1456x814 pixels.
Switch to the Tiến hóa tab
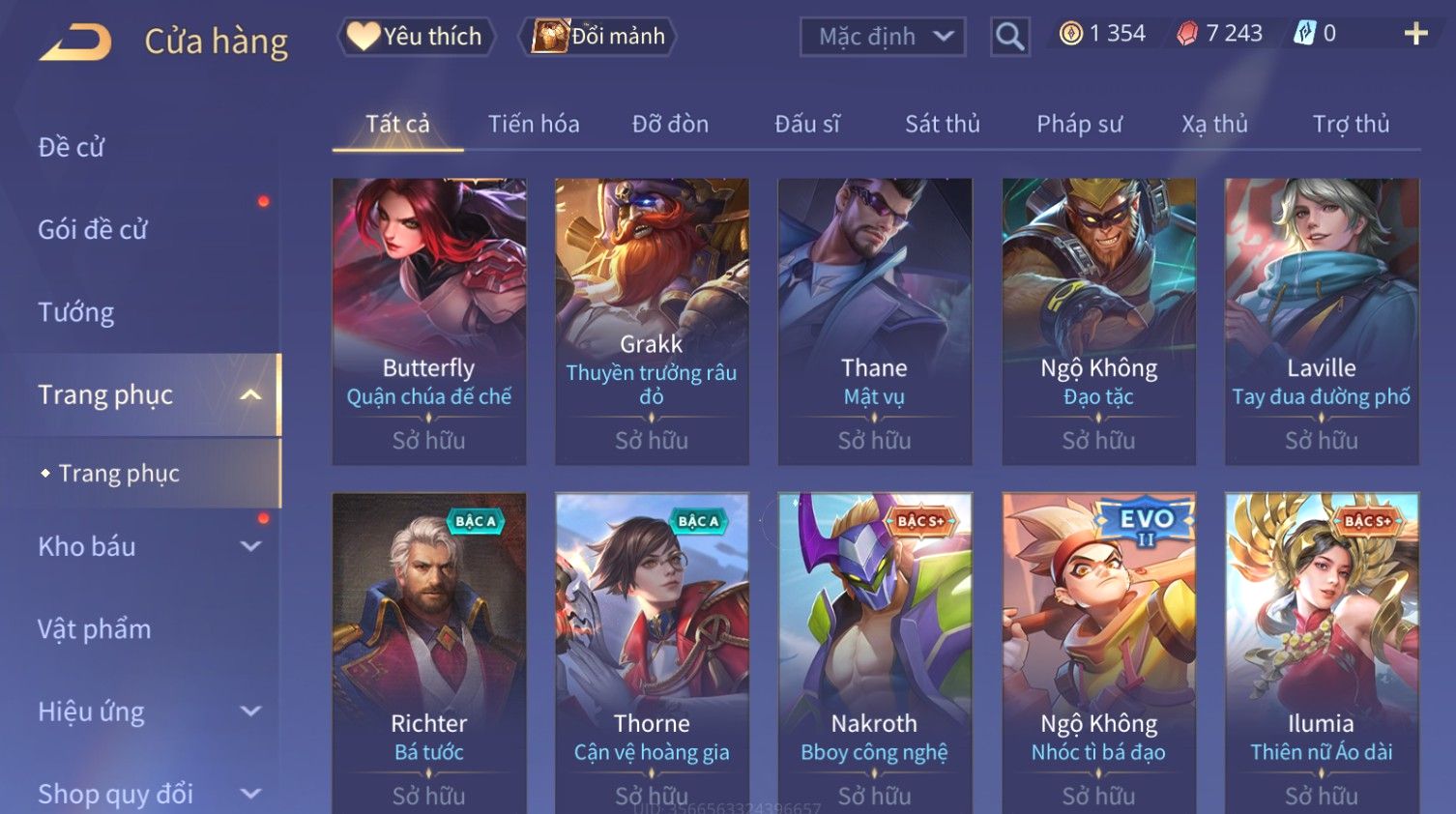click(534, 124)
